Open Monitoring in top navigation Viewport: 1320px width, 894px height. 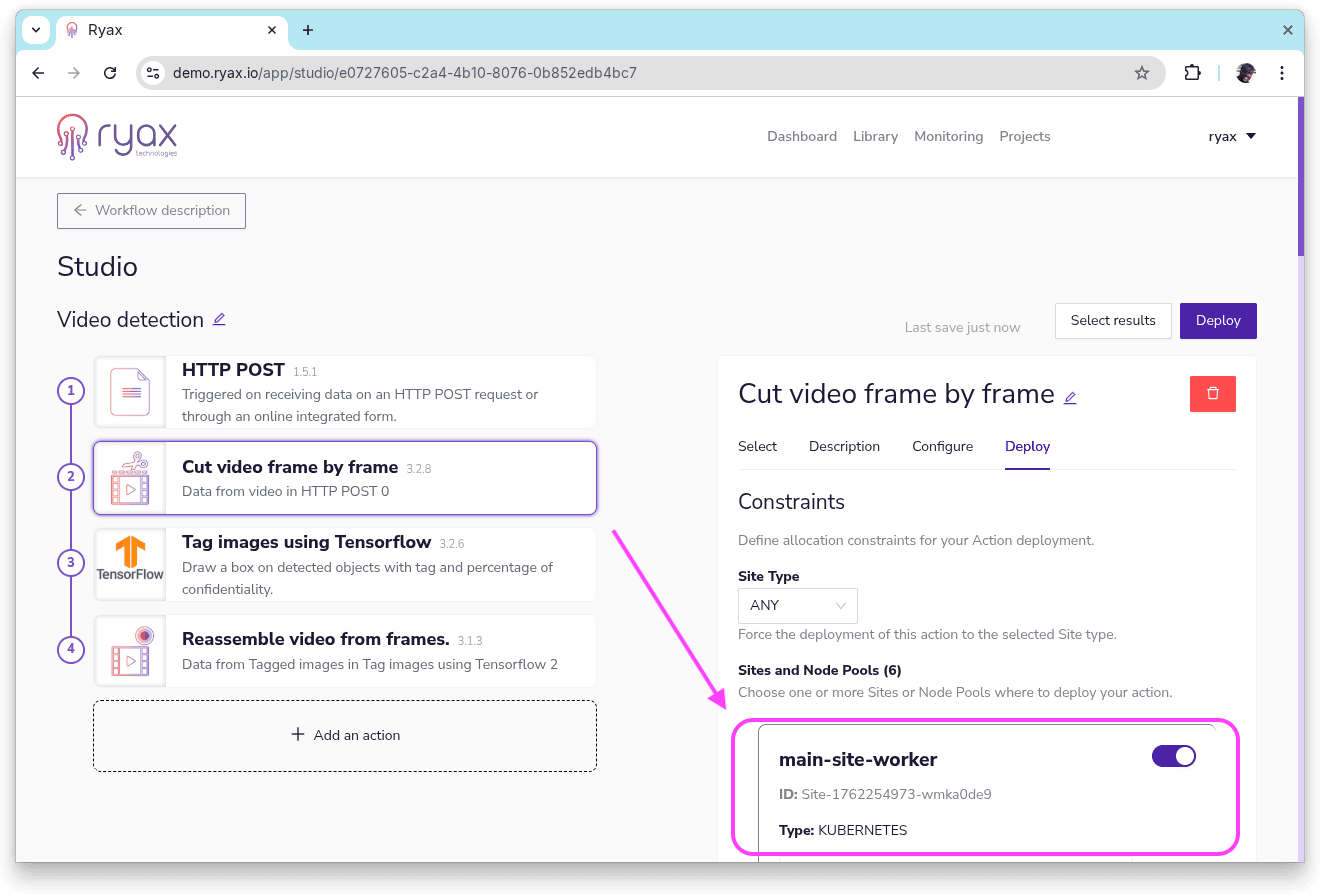948,136
